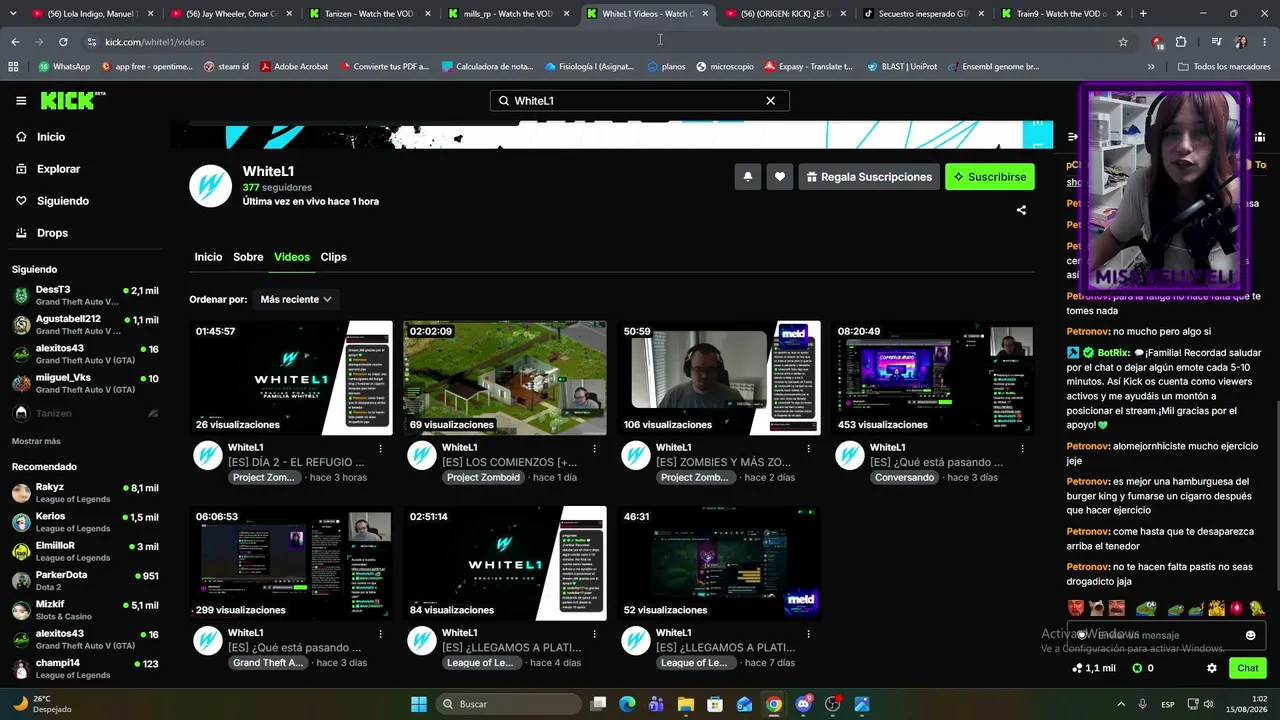The height and width of the screenshot is (720, 1280).
Task: Open three-dot menu for video from hace 7 días
Action: pos(808,633)
